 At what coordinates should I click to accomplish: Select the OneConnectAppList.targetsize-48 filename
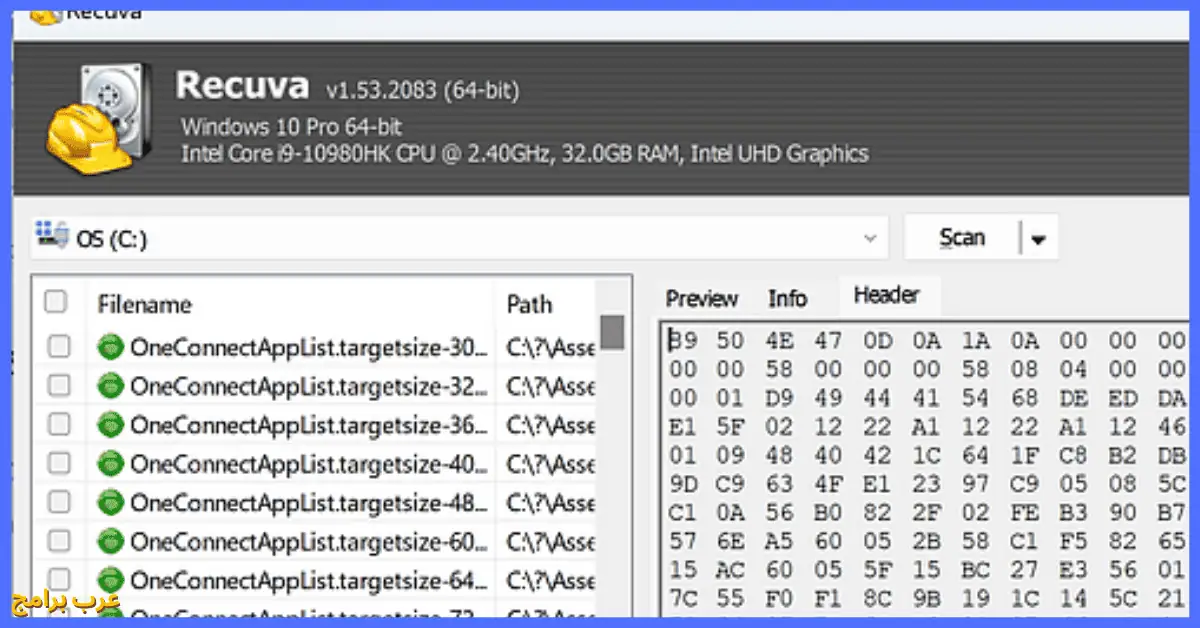[x=310, y=504]
